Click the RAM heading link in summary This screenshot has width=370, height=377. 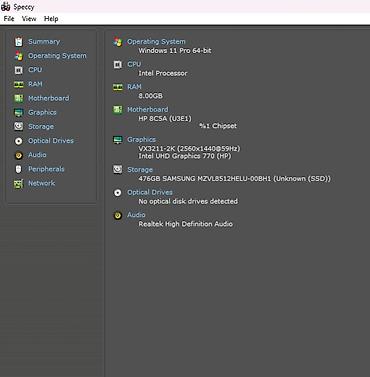point(134,87)
